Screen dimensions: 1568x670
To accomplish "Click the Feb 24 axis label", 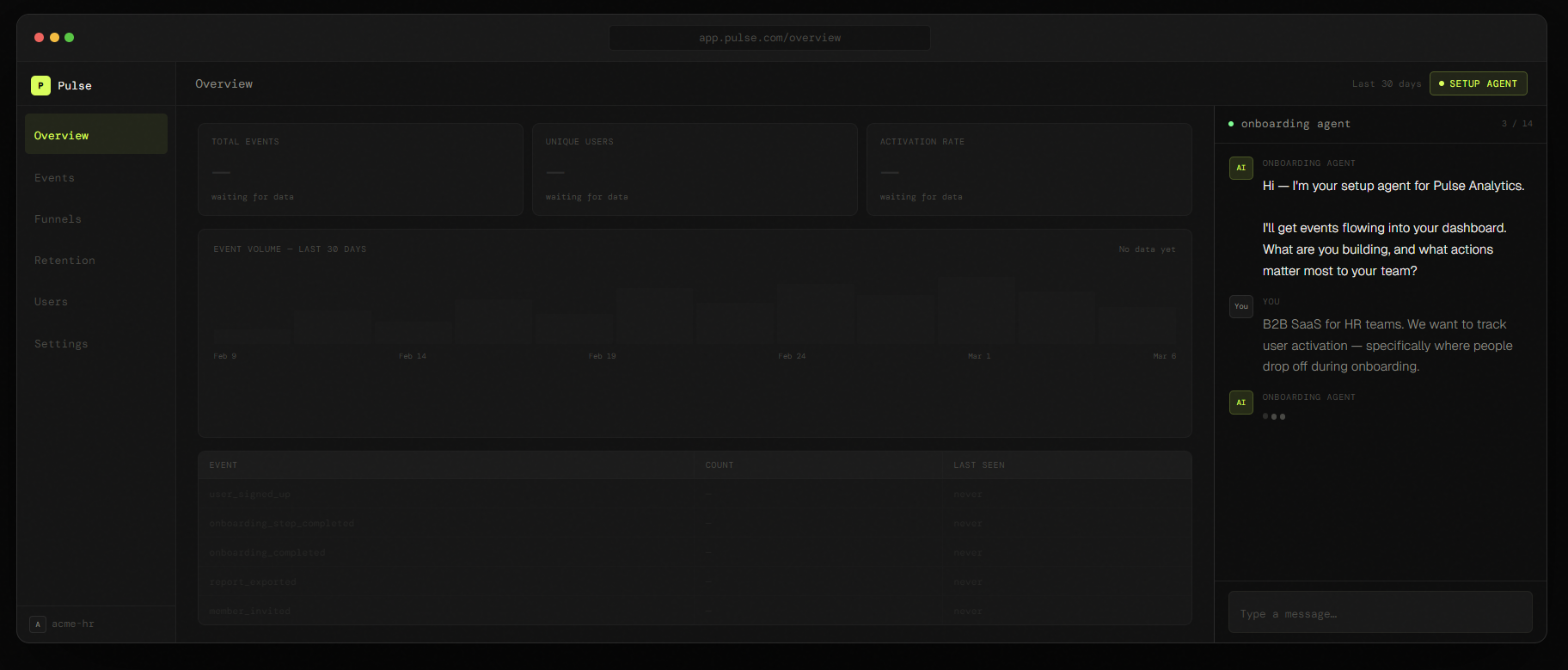I will [x=793, y=356].
